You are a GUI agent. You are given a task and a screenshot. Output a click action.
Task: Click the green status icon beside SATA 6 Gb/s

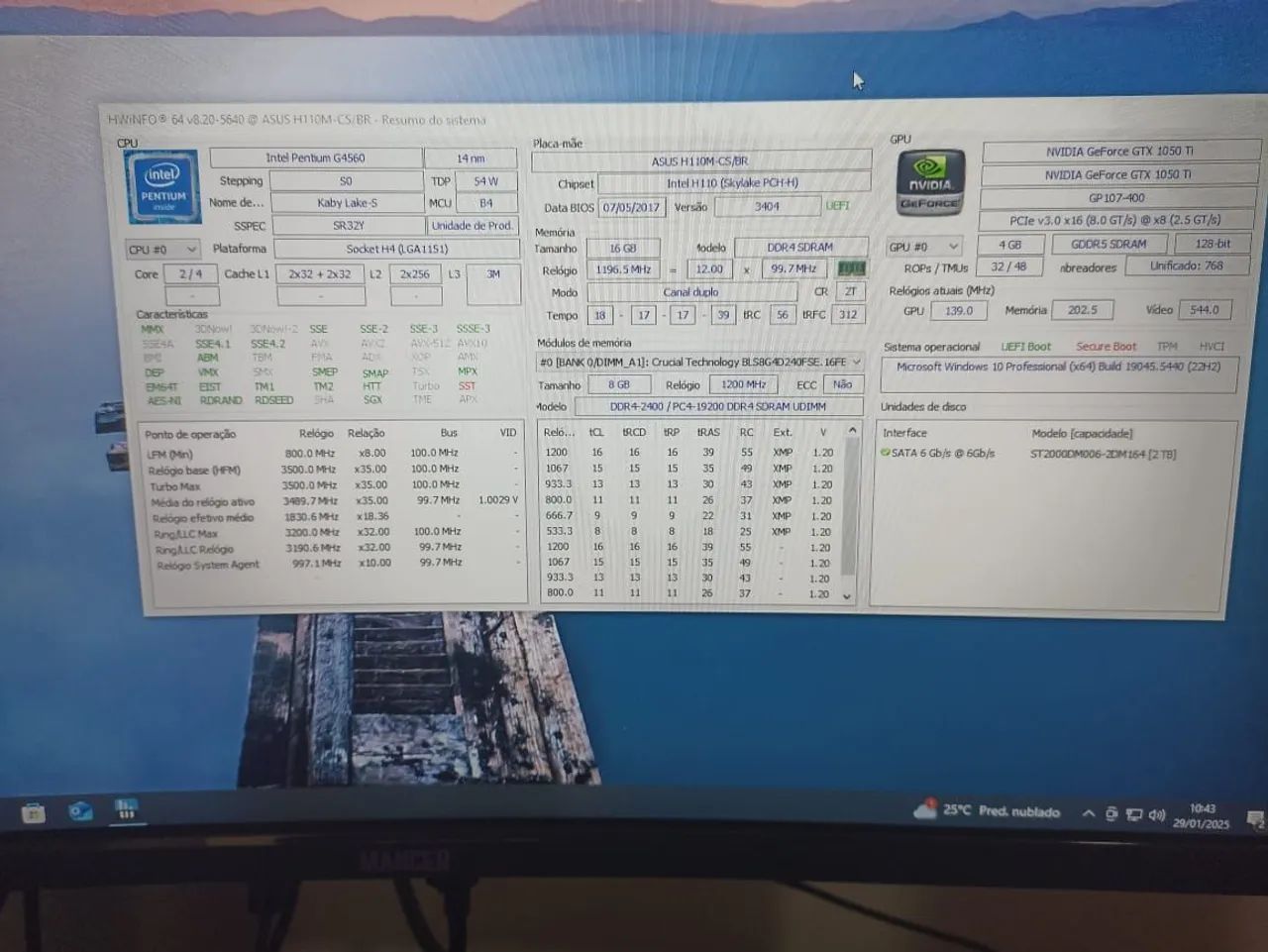(888, 454)
